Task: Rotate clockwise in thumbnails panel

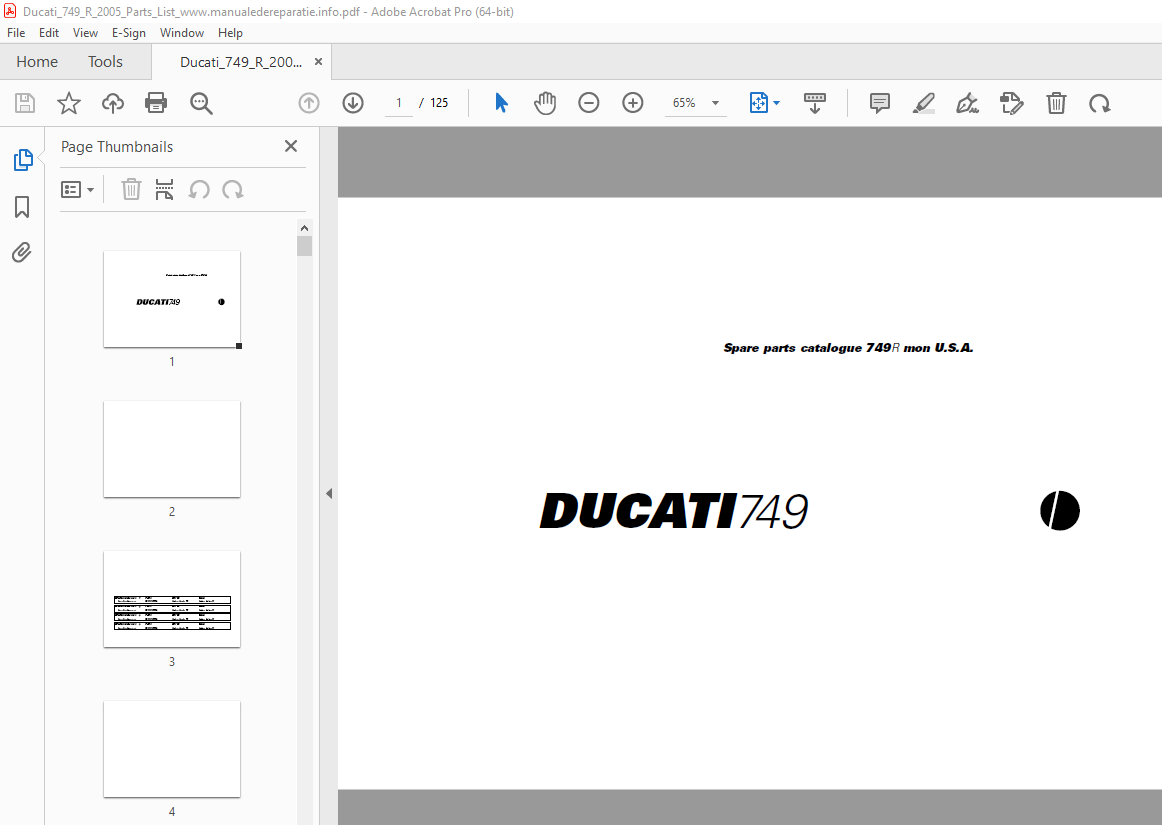Action: pos(233,190)
